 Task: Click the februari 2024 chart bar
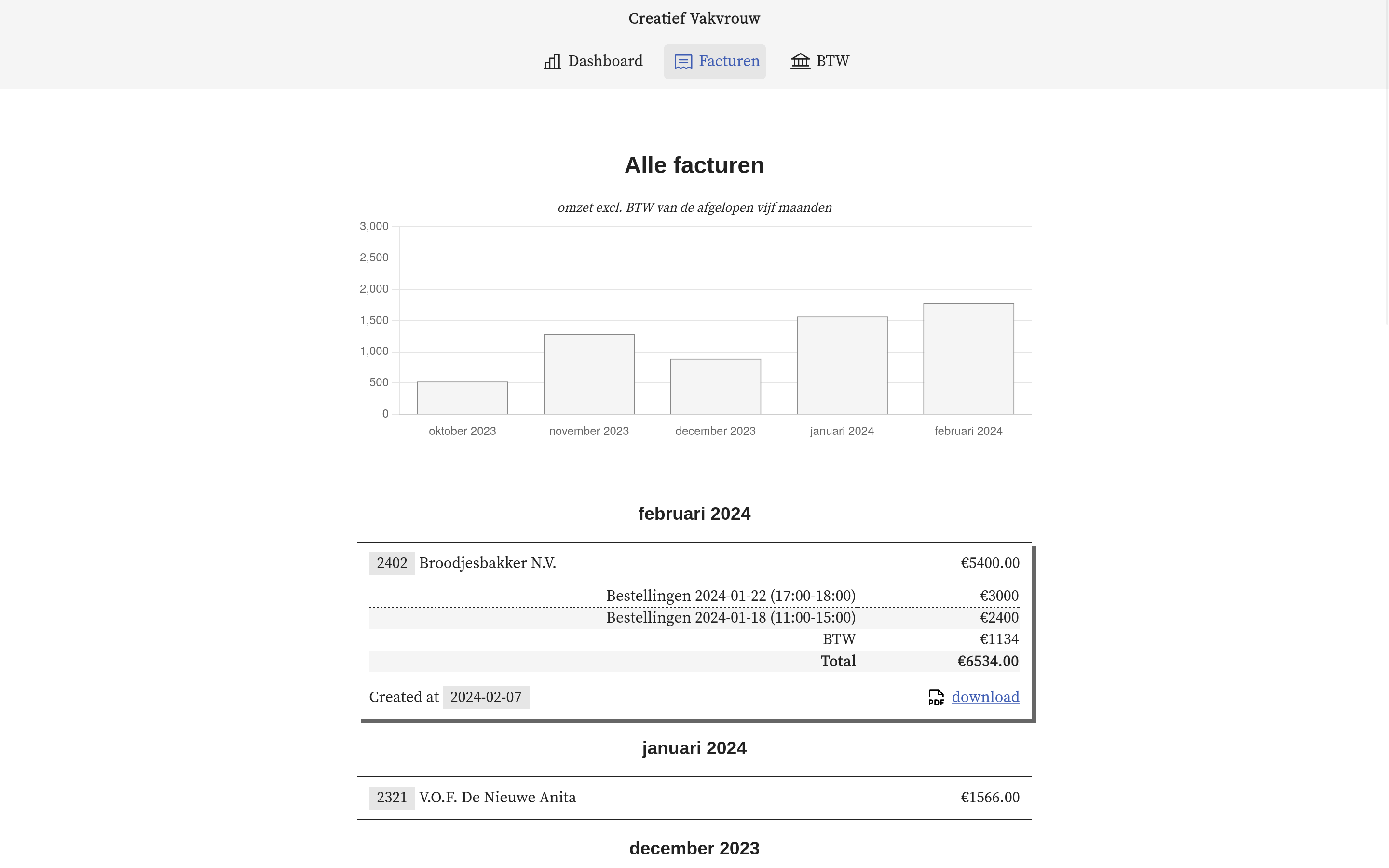pos(968,359)
